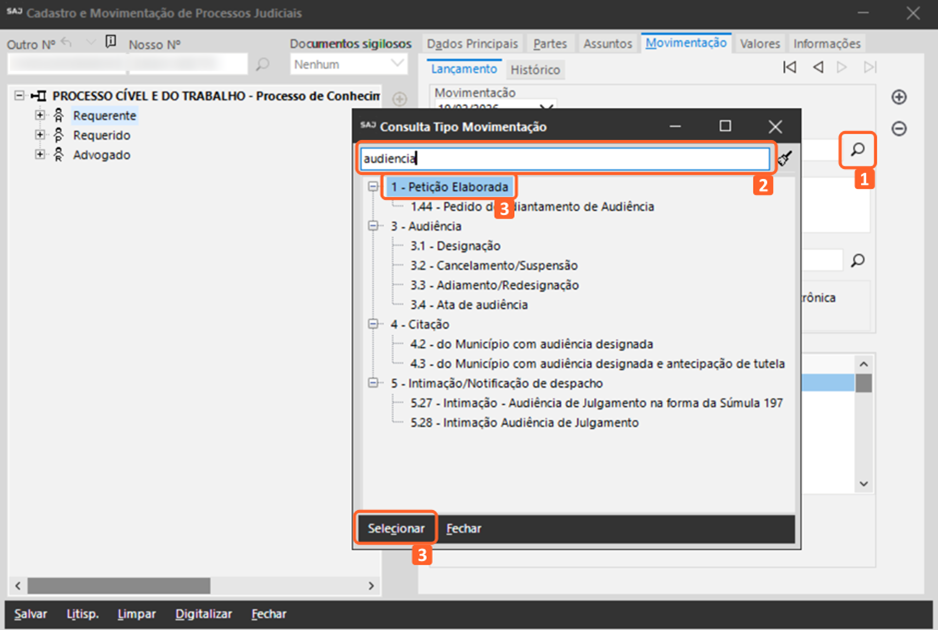Click the clear filter brush icon
Screen dimensions: 938x630
pyautogui.click(x=785, y=158)
